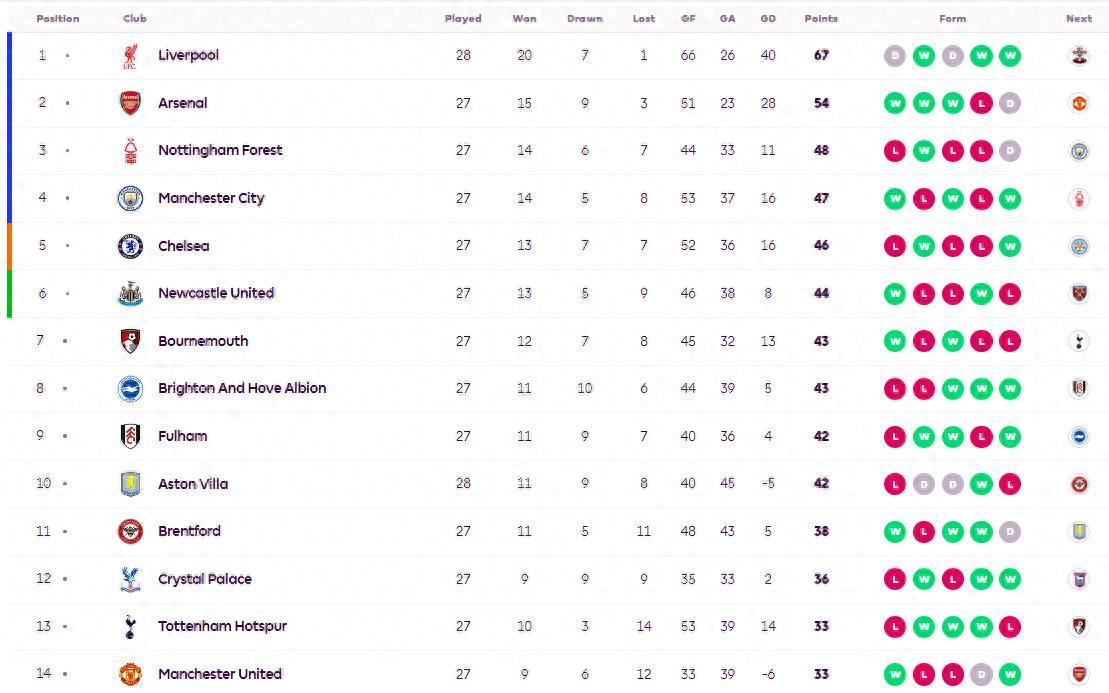Select the Brighton And Hove Albion name

242,388
